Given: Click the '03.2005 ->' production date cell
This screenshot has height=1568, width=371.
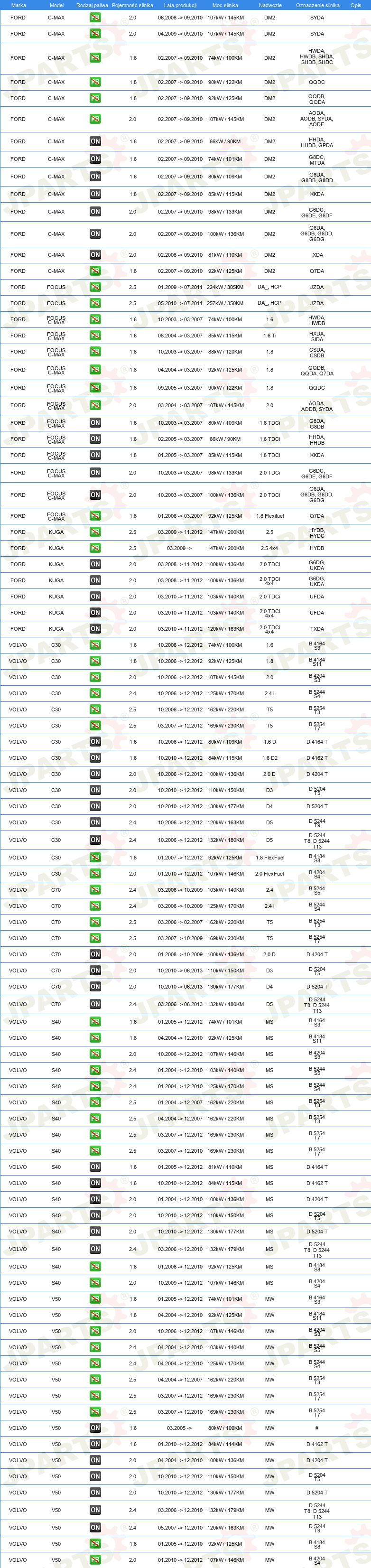Looking at the screenshot, I should click(179, 1428).
